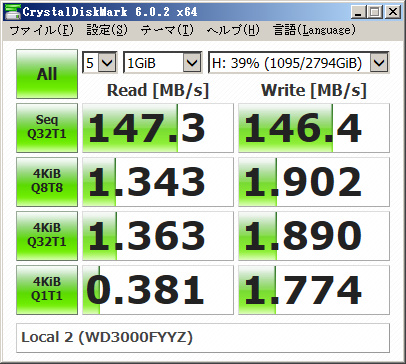Open the drive selection dropdown H: 39%

(x=298, y=63)
